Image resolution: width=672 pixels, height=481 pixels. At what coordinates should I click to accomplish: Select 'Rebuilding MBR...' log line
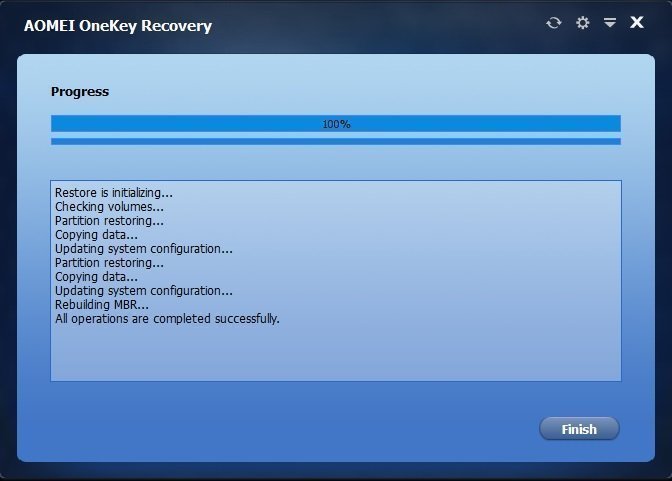102,305
